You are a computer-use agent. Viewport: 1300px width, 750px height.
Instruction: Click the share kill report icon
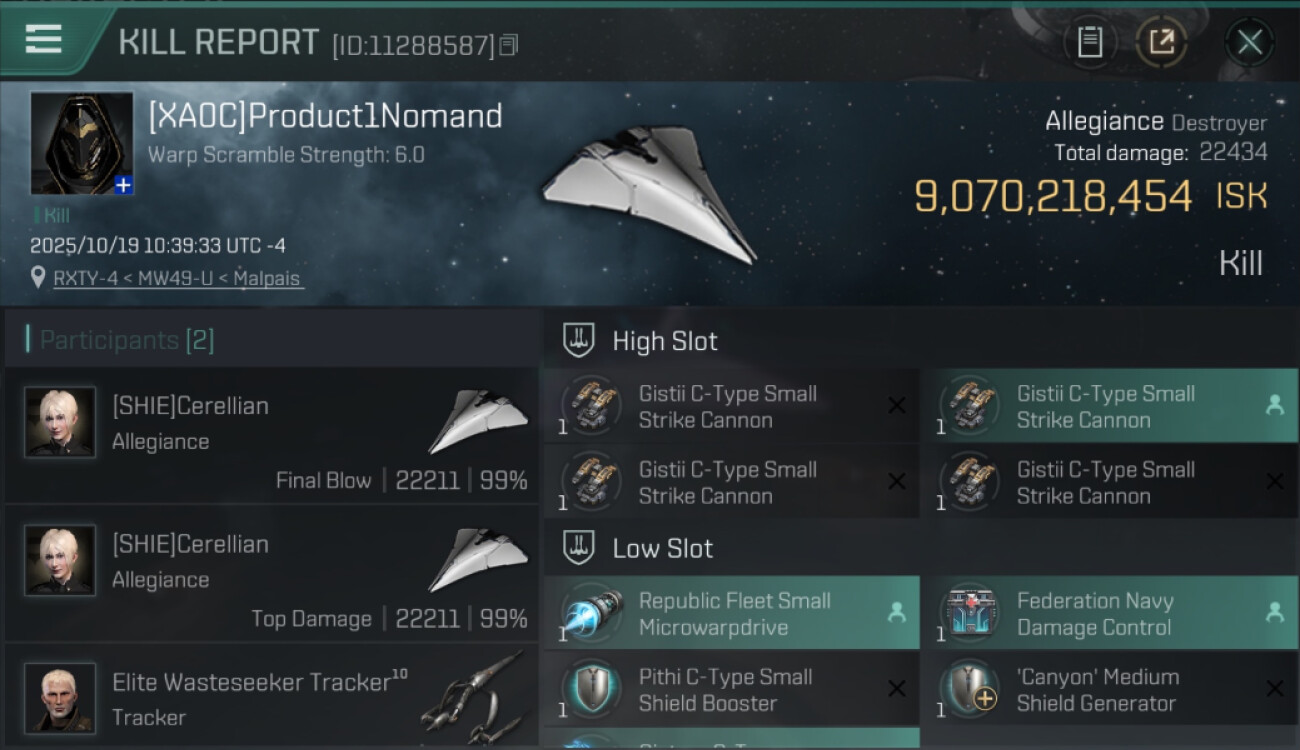[x=1161, y=42]
